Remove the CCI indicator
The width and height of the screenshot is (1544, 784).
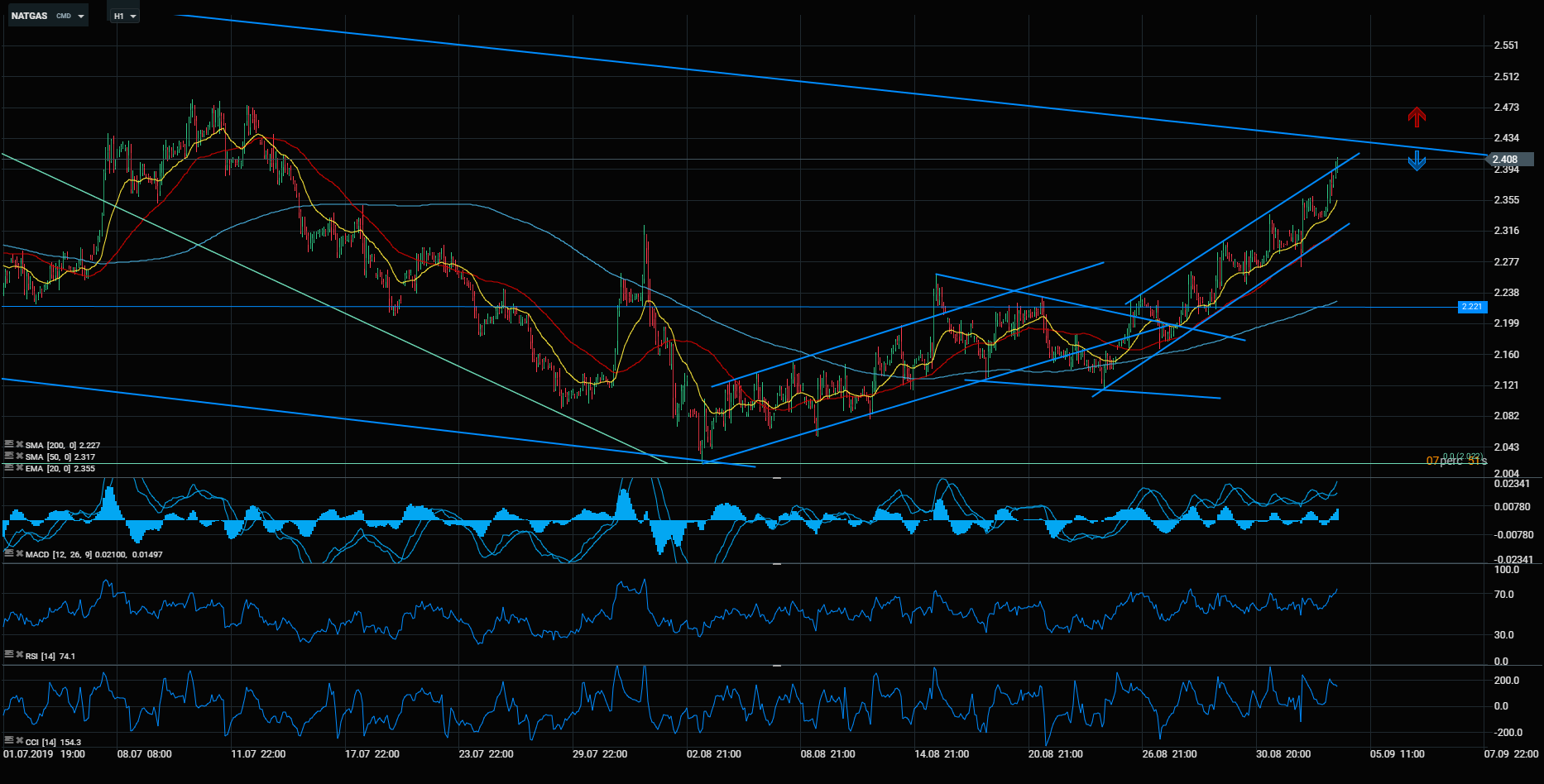click(19, 741)
